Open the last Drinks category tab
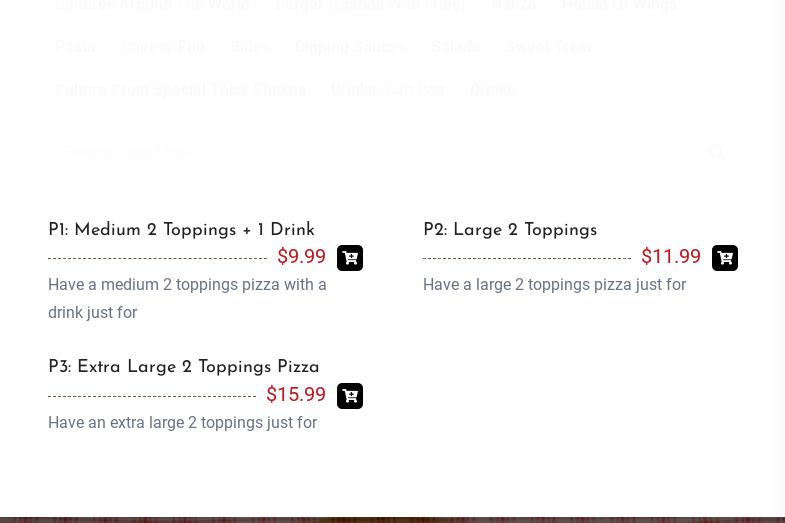This screenshot has width=785, height=523. coord(492,90)
